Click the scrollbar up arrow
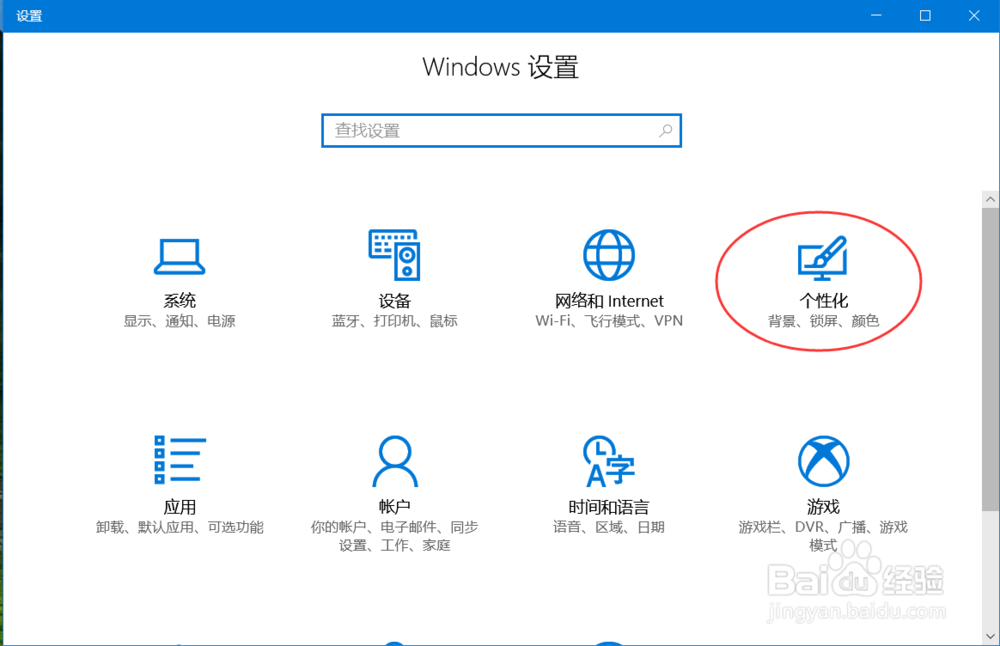 [x=990, y=199]
